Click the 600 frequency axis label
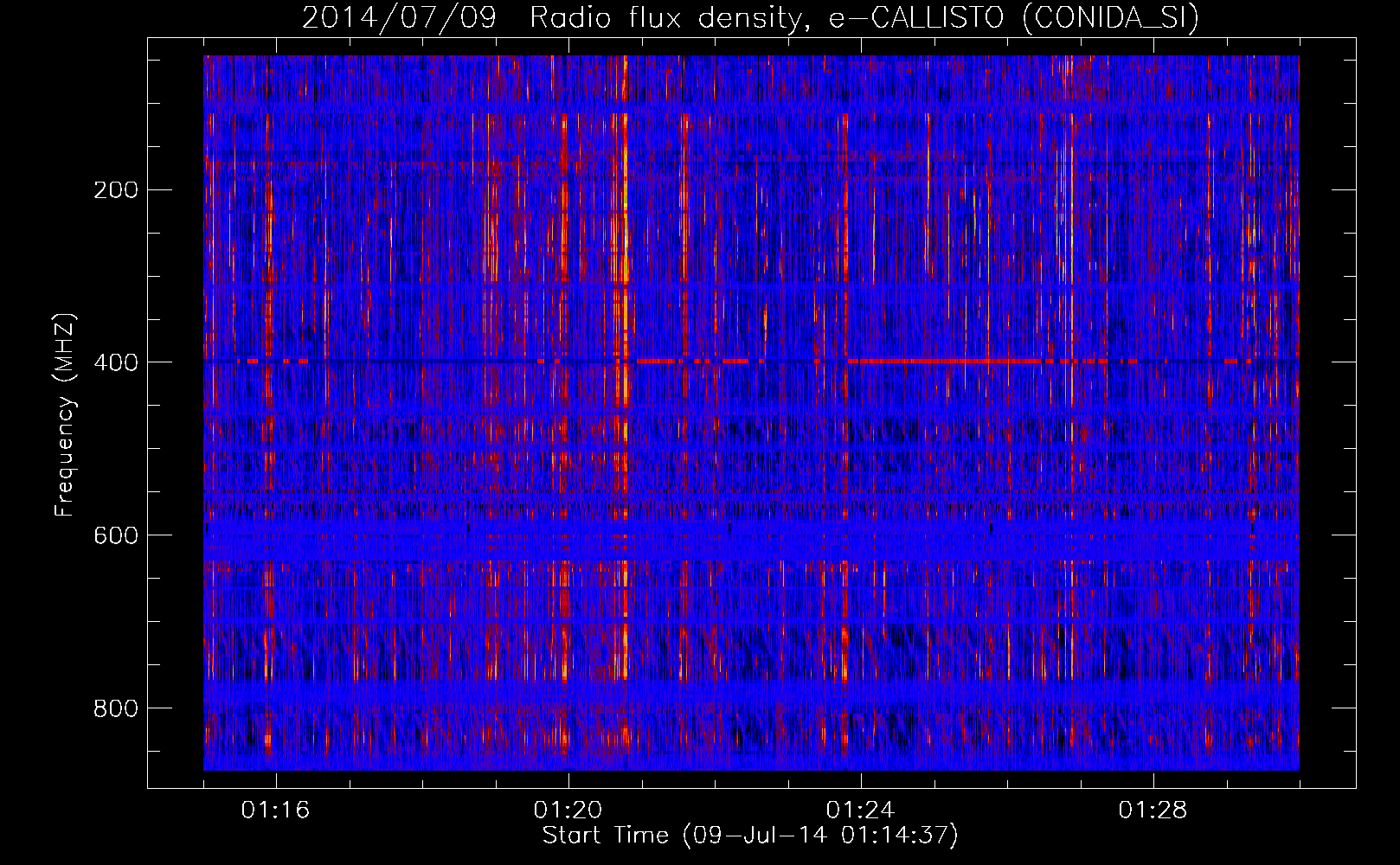 point(115,535)
